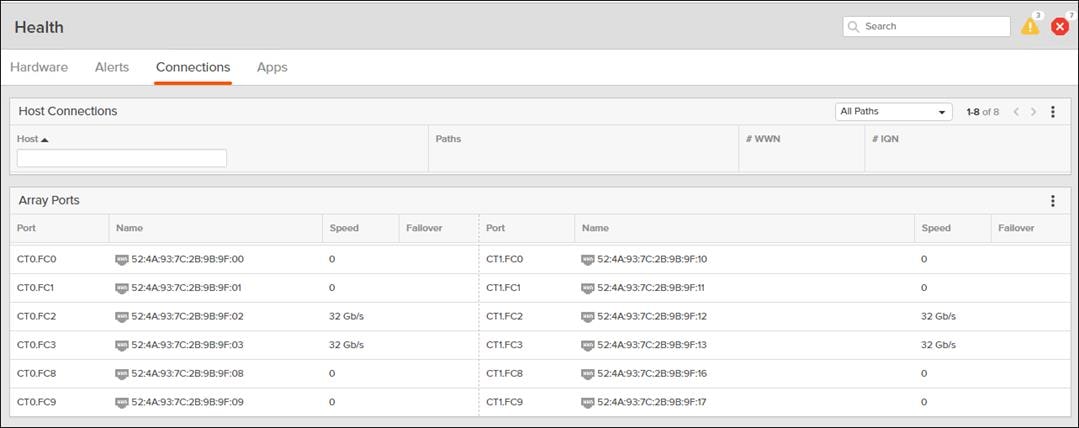Click port icon beside 52:4A:93:7C:2B:9B:9F:09
The width and height of the screenshot is (1079, 428).
[122, 402]
